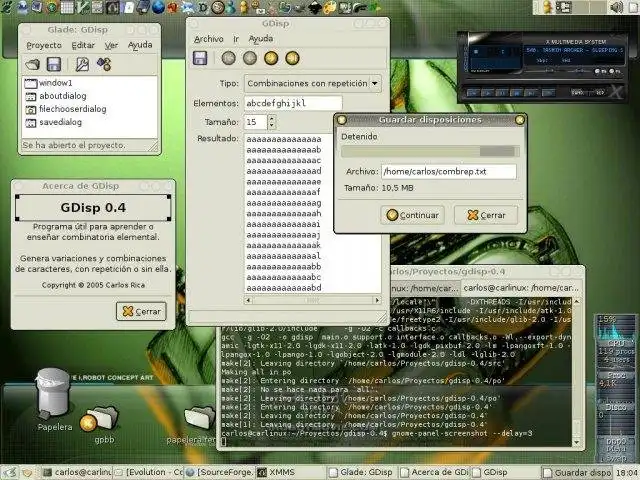The width and height of the screenshot is (640, 480).
Task: Click XMMS stop button
Action: 516,93
